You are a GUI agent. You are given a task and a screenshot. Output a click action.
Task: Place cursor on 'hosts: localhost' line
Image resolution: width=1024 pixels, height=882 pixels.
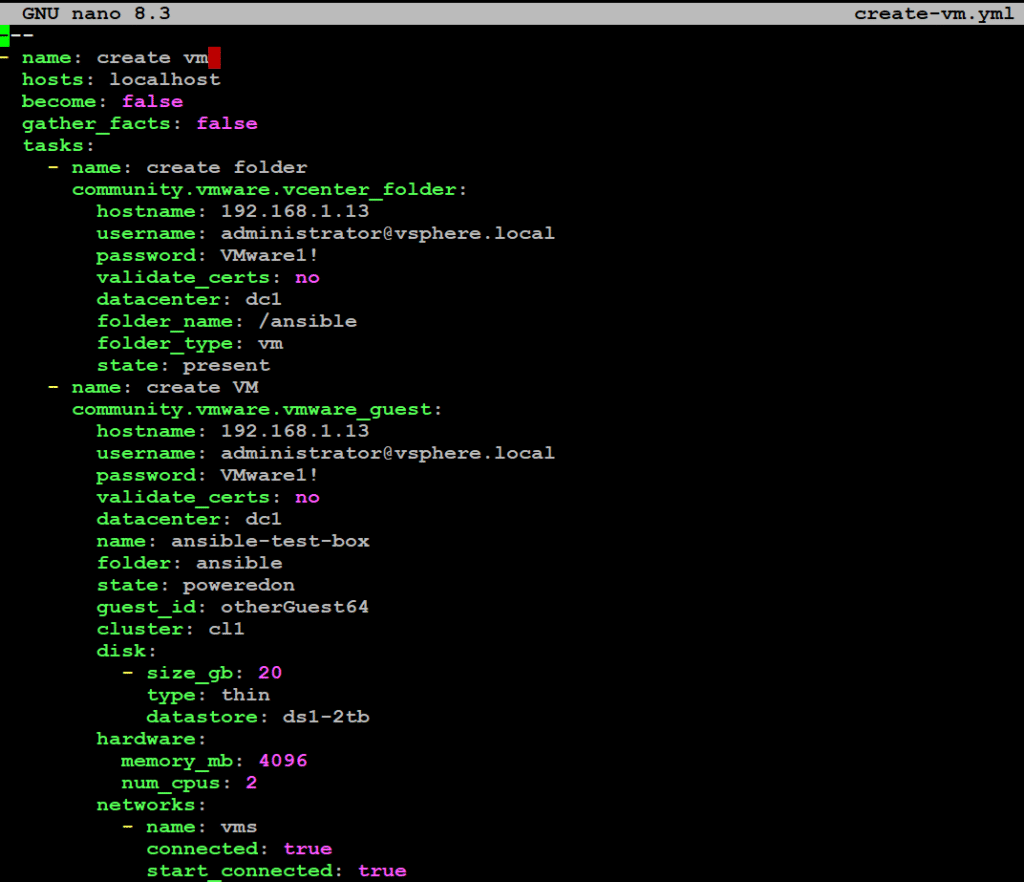pos(121,80)
